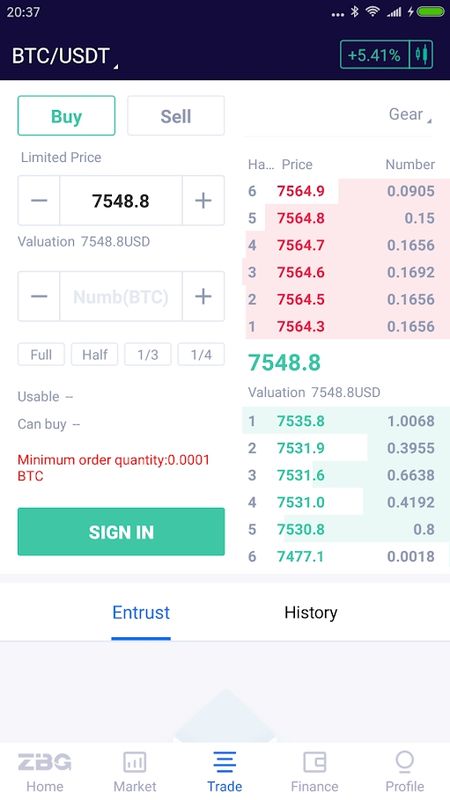The height and width of the screenshot is (800, 450).
Task: Switch to Sell mode
Action: (176, 116)
